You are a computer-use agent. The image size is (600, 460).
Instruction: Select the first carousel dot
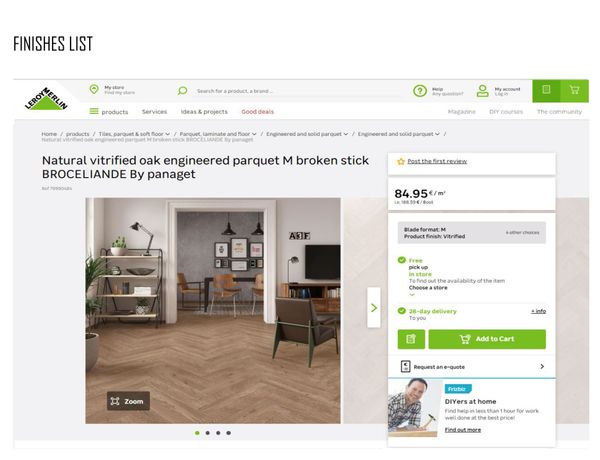click(197, 433)
